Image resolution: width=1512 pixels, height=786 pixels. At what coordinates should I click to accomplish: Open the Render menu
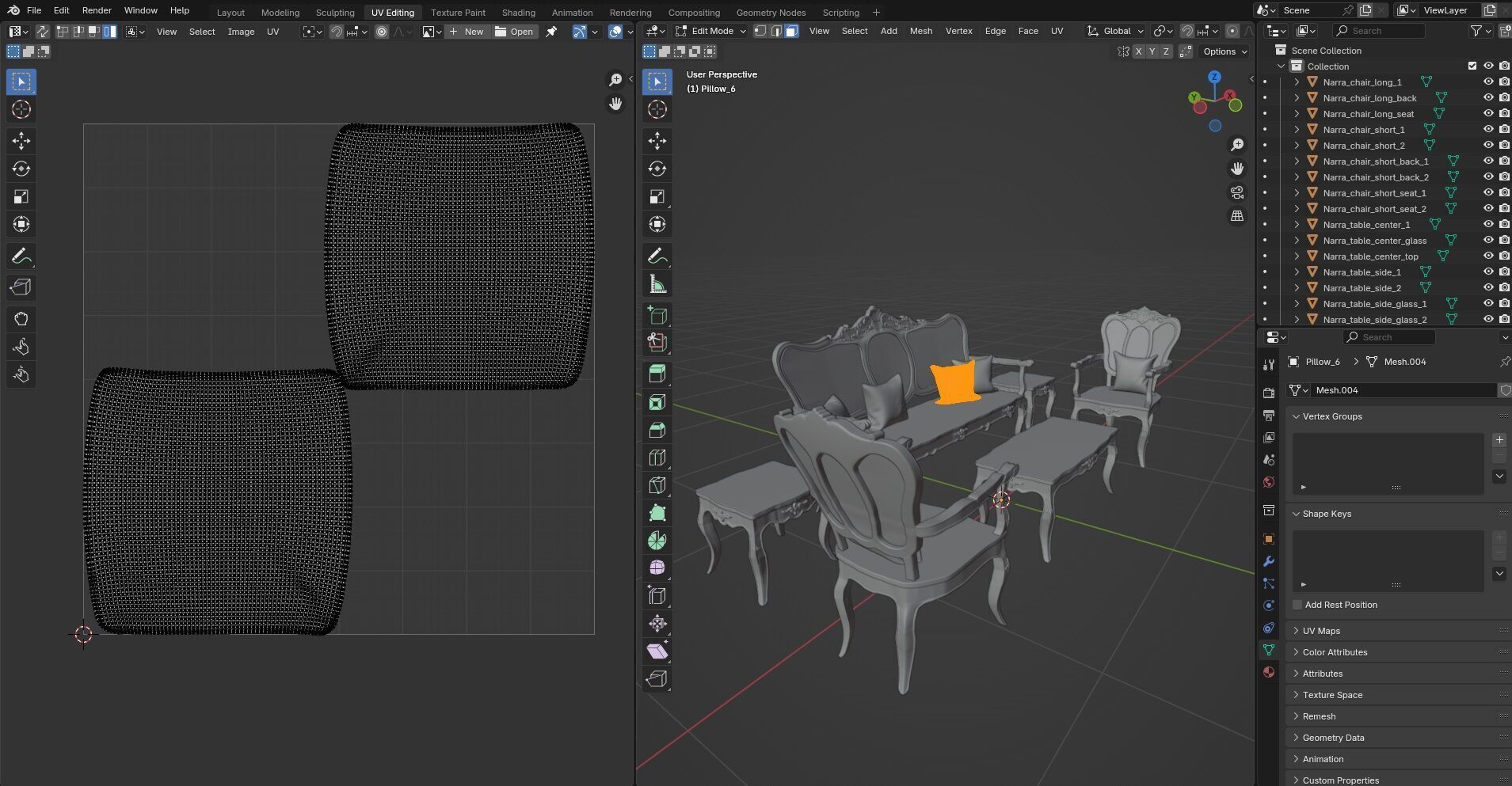point(97,10)
